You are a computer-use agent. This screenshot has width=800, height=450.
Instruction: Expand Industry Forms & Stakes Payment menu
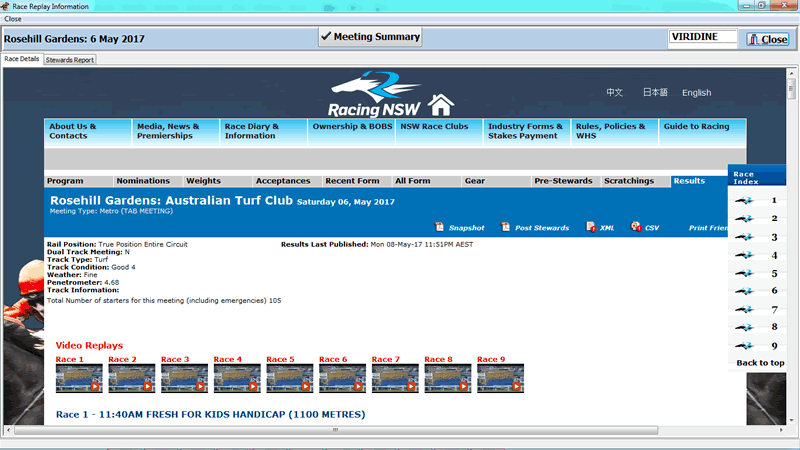526,132
